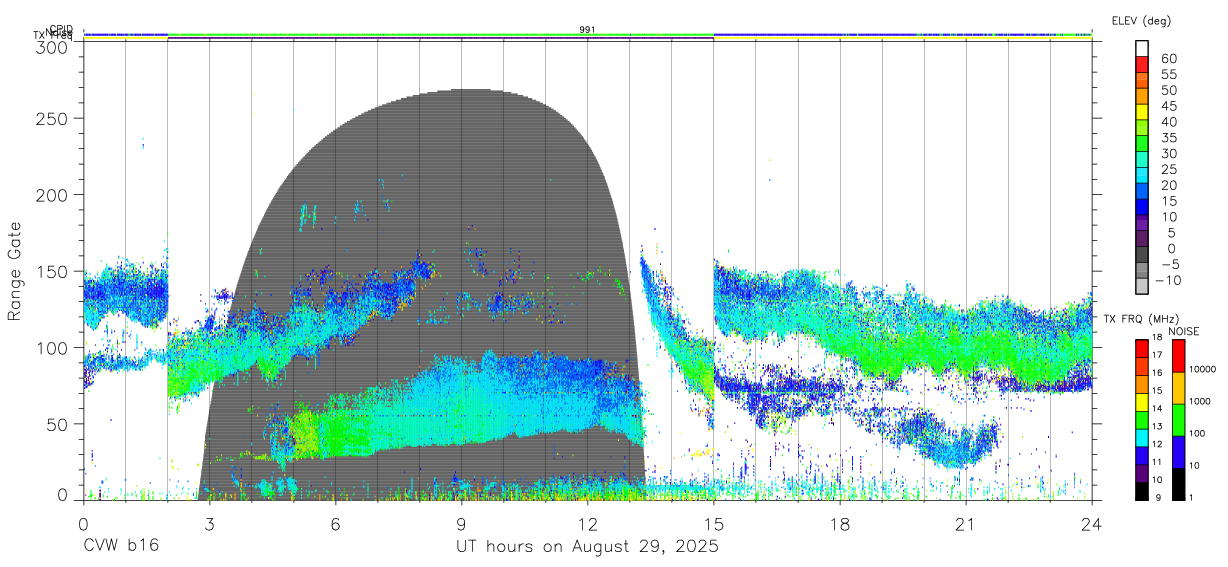Click the red top segment of TX FRQ bar
1228x567 pixels.
tap(1142, 348)
